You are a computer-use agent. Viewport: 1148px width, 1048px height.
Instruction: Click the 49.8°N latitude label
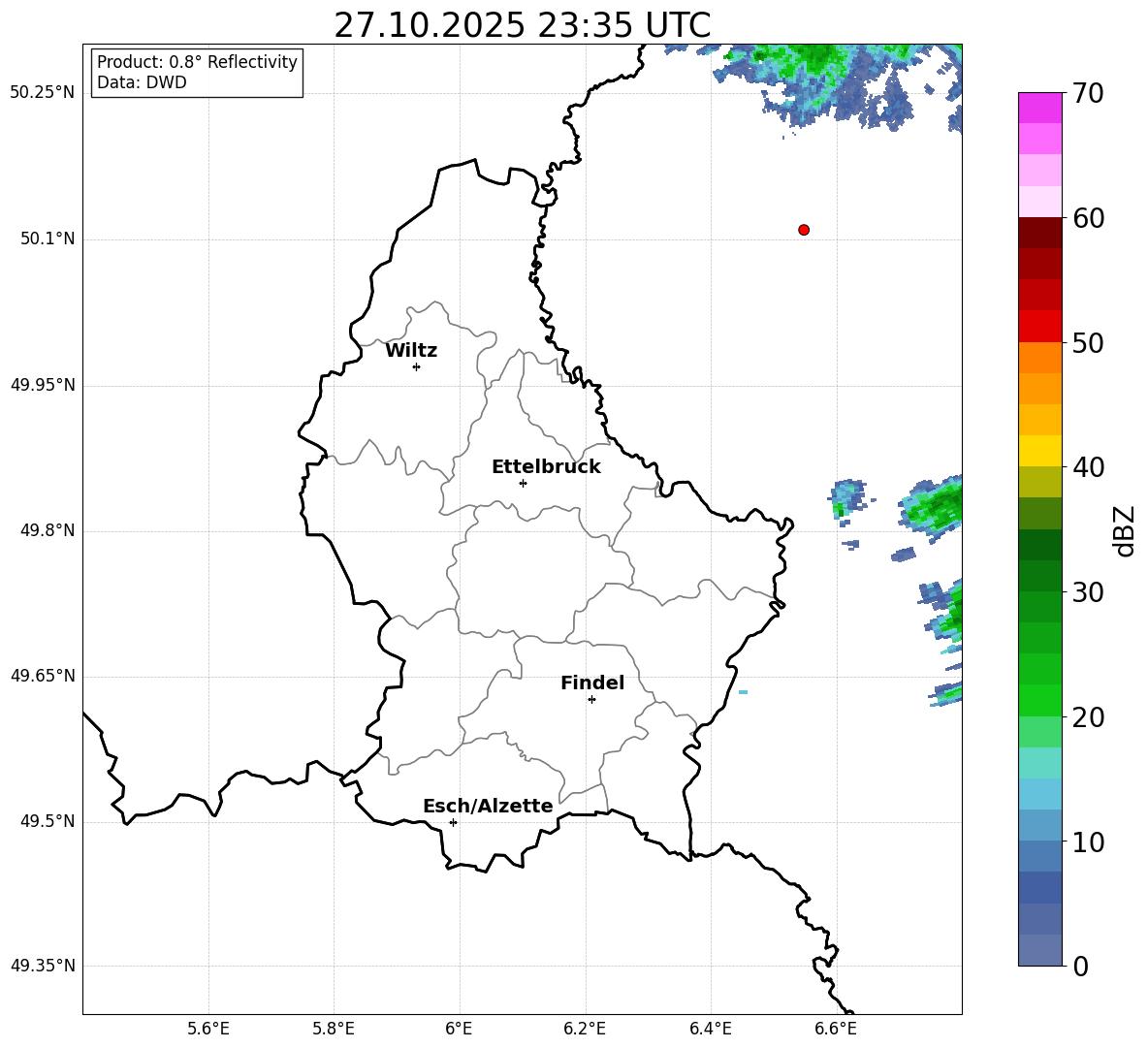coord(48,530)
